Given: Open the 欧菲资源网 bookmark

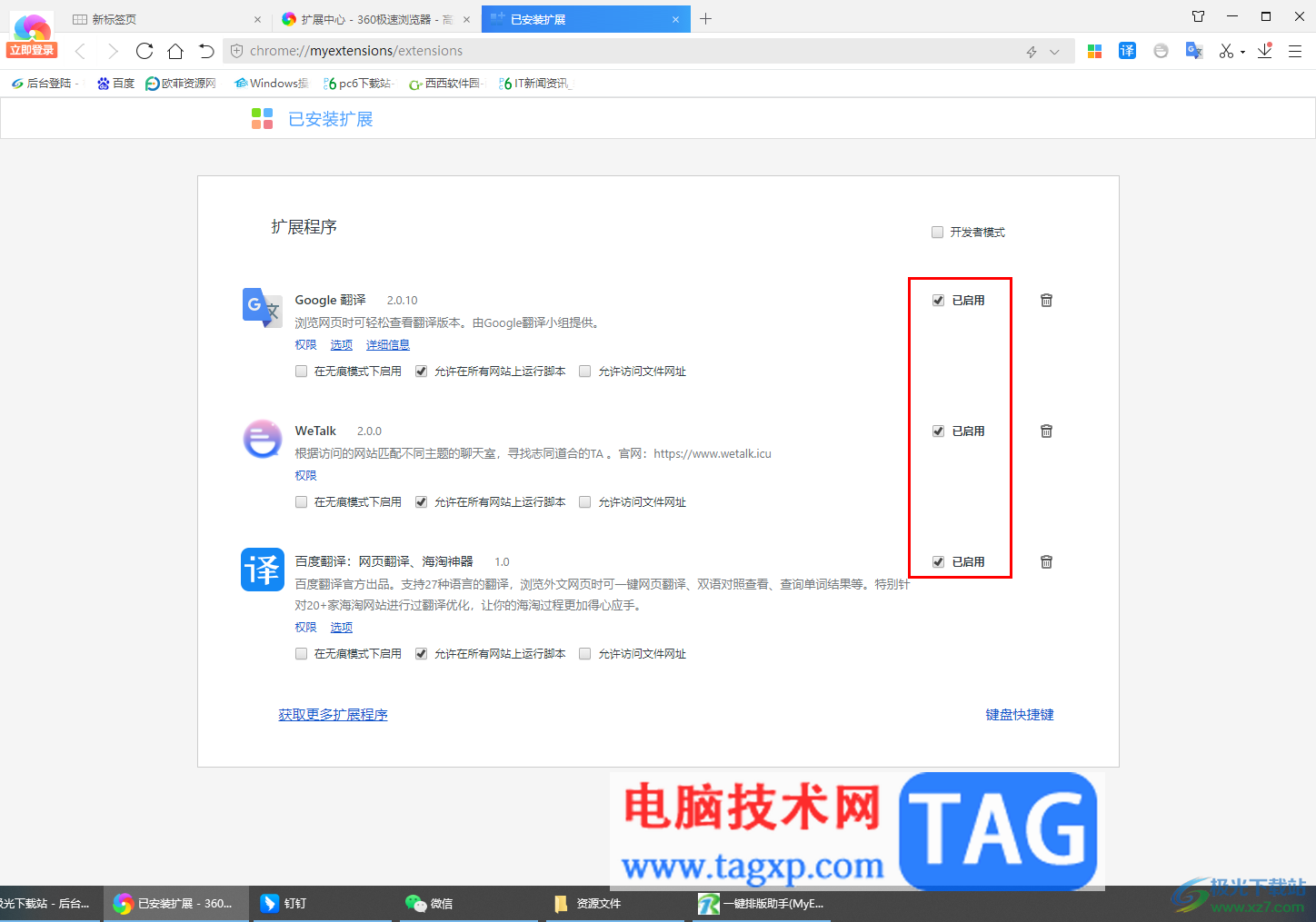Looking at the screenshot, I should click(181, 84).
